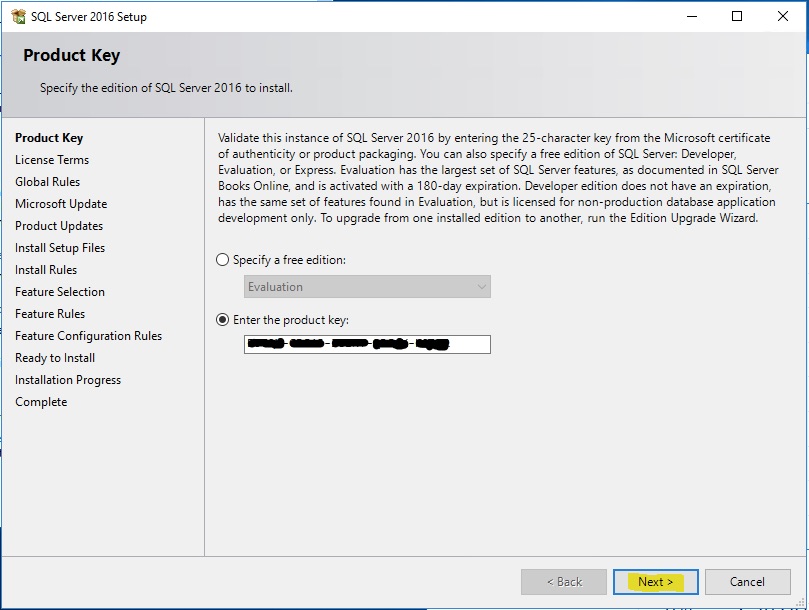Select Feature Selection in the sidebar
Viewport: 809px width, 610px height.
click(x=60, y=292)
